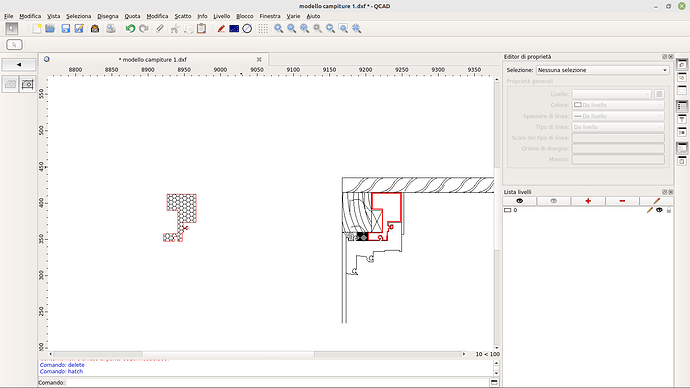Viewport: 690px width, 388px height.
Task: Paste with the clipboard icon
Action: 202,29
